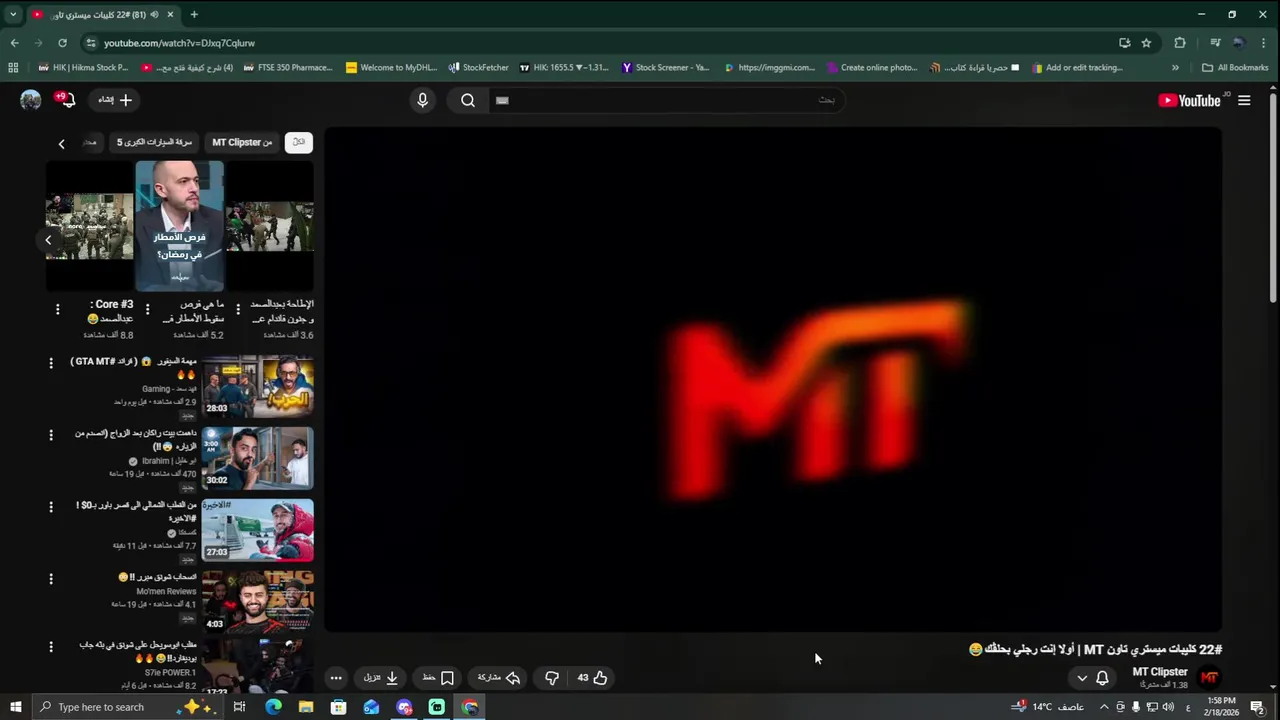Open the GTA MT video thumbnail 28:03
Viewport: 1280px width, 720px height.
point(258,386)
